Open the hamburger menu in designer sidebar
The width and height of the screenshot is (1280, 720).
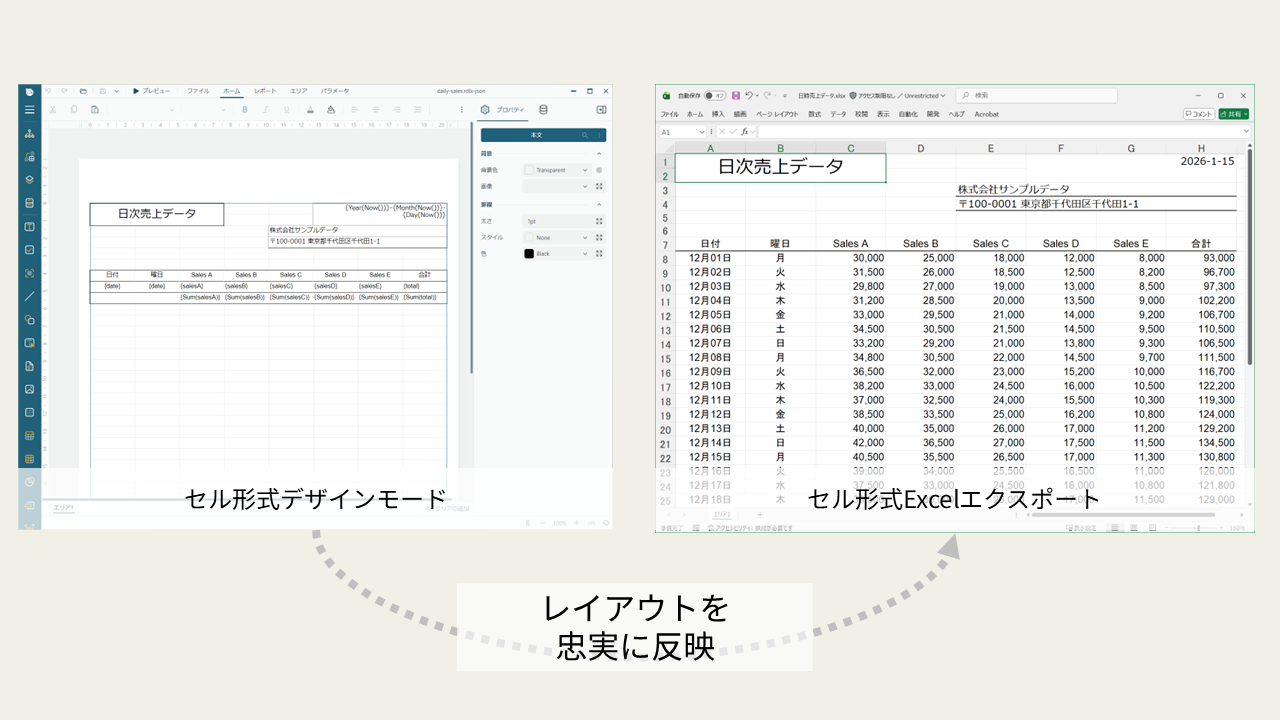29,110
